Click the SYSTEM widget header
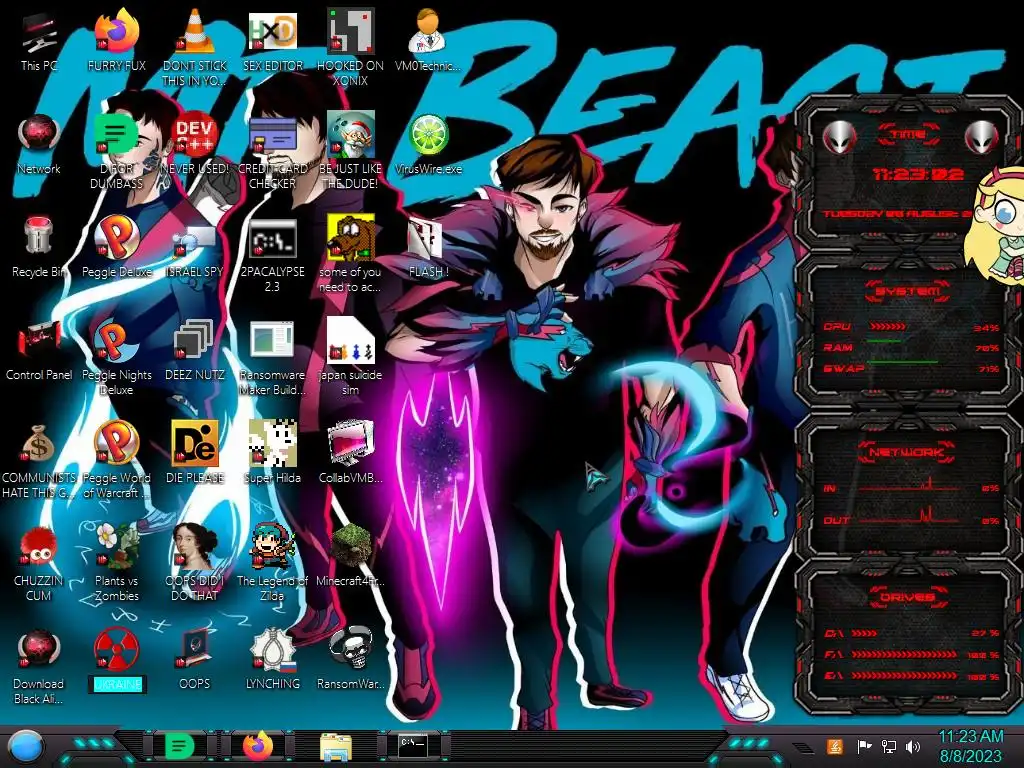The image size is (1024, 768). (x=908, y=291)
